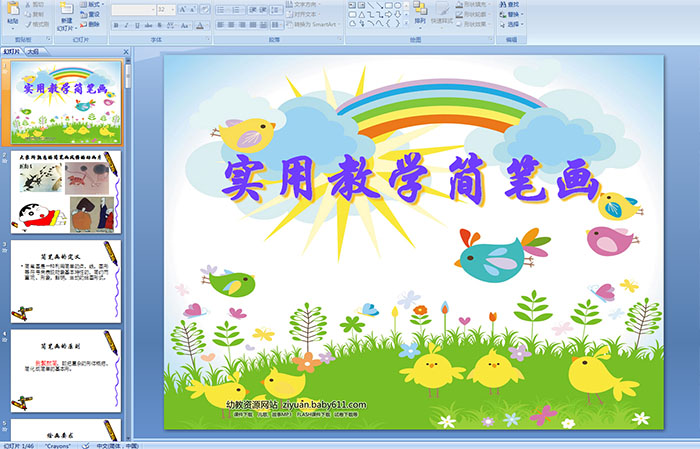Click the Find (查找) button

click(510, 4)
